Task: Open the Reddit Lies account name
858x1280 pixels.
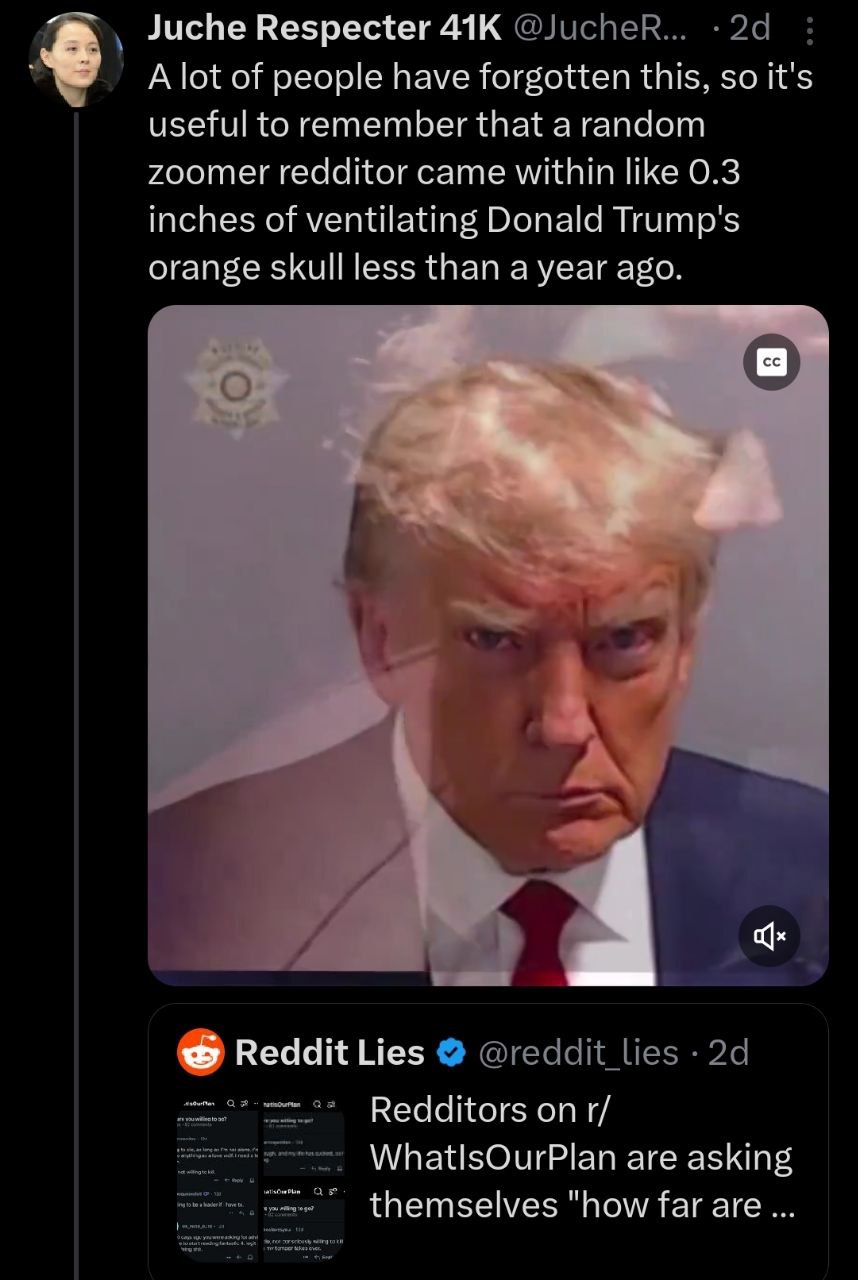Action: 330,1053
